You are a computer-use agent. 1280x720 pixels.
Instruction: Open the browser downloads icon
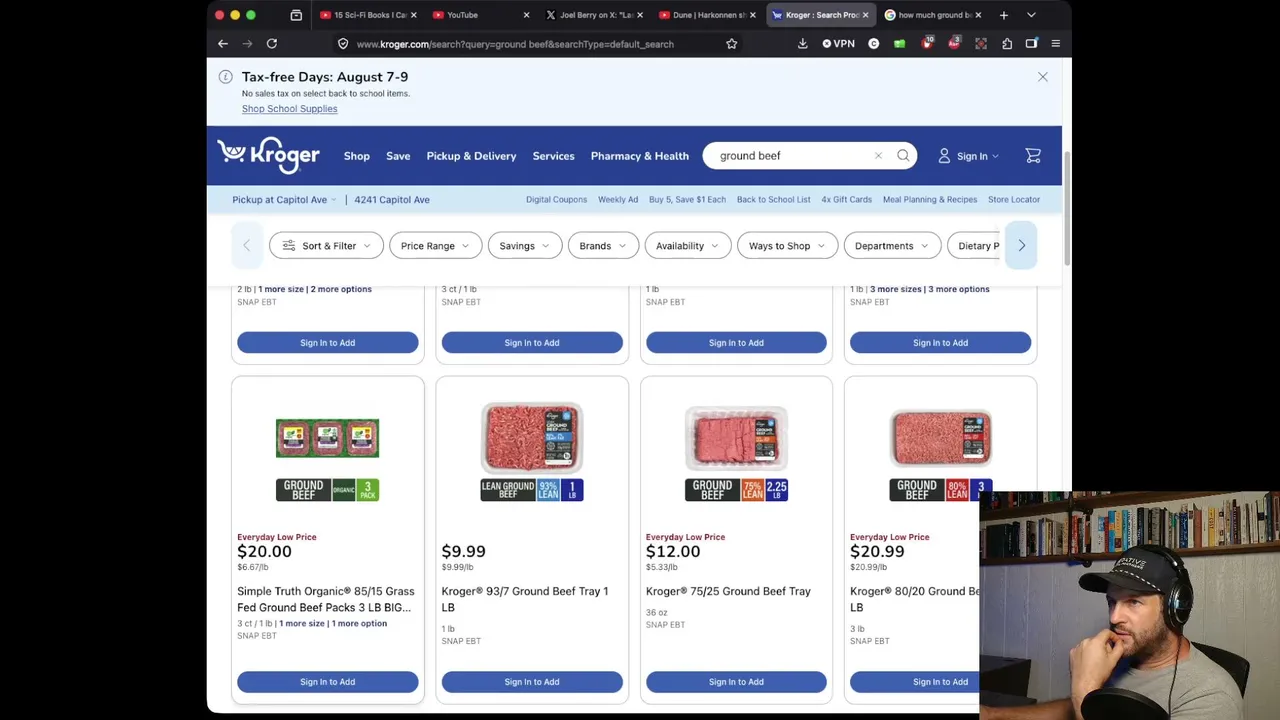[x=802, y=44]
